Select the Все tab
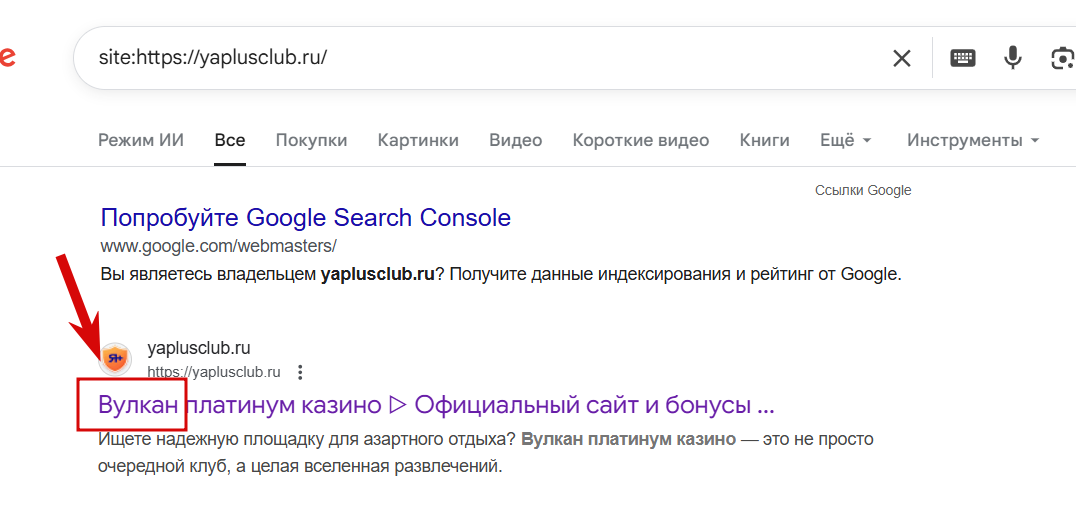 tap(229, 140)
